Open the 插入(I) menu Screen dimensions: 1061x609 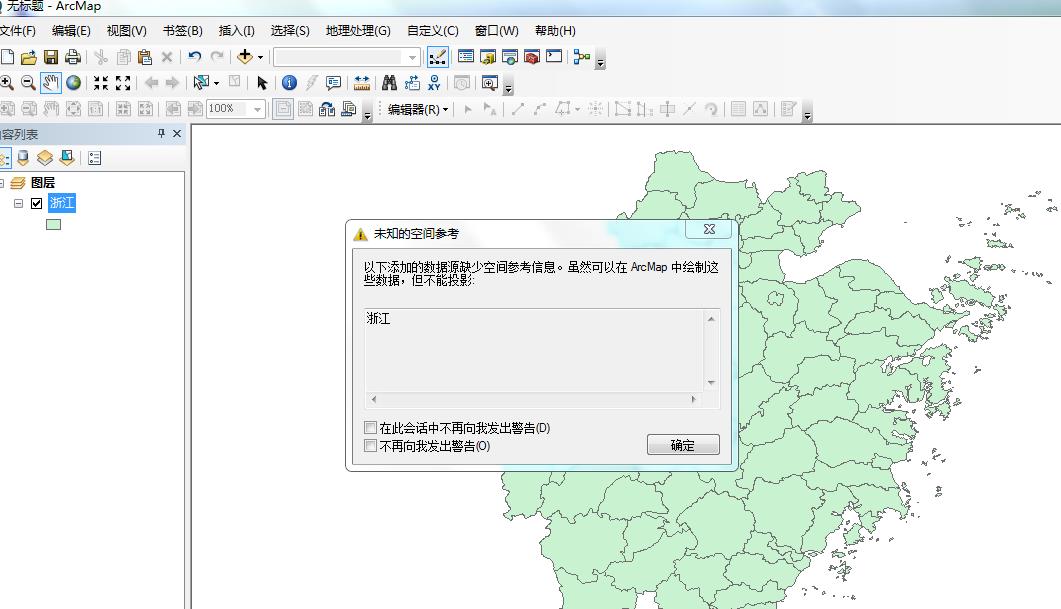point(236,30)
